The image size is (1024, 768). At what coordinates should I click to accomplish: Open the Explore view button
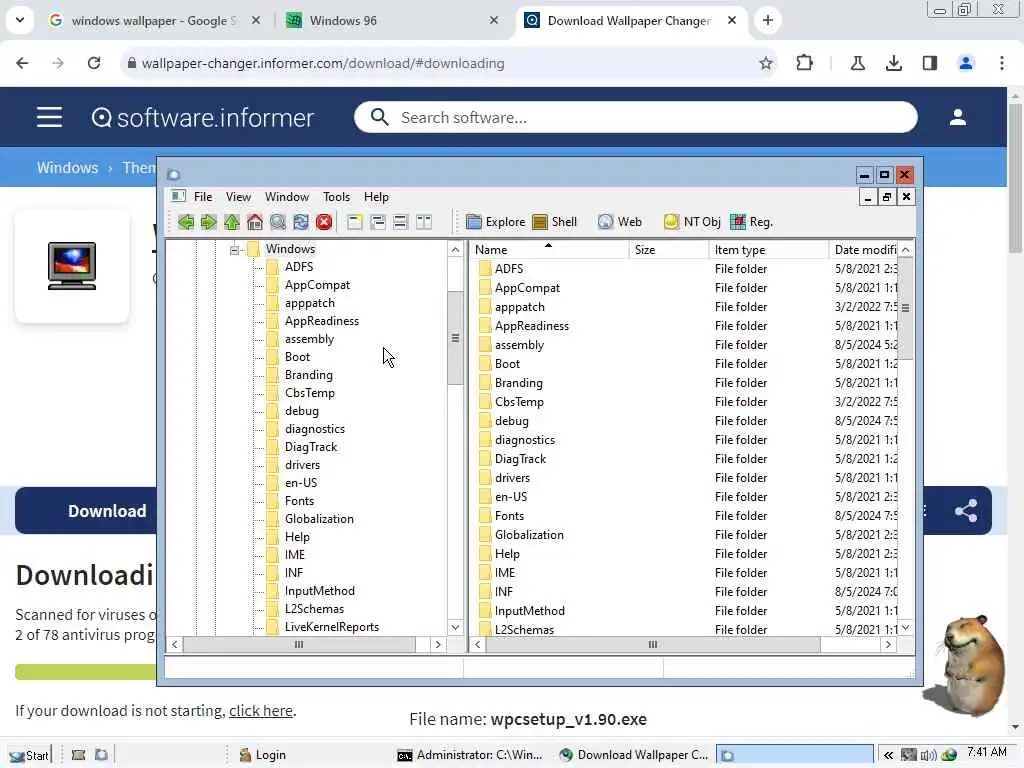click(496, 222)
